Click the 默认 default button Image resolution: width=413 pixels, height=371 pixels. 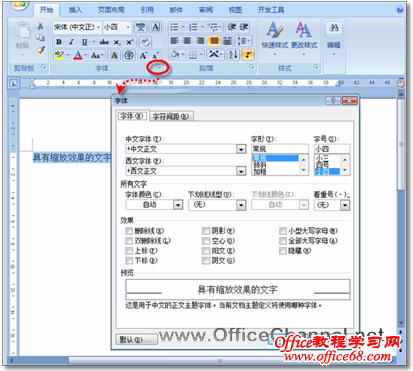[136, 340]
